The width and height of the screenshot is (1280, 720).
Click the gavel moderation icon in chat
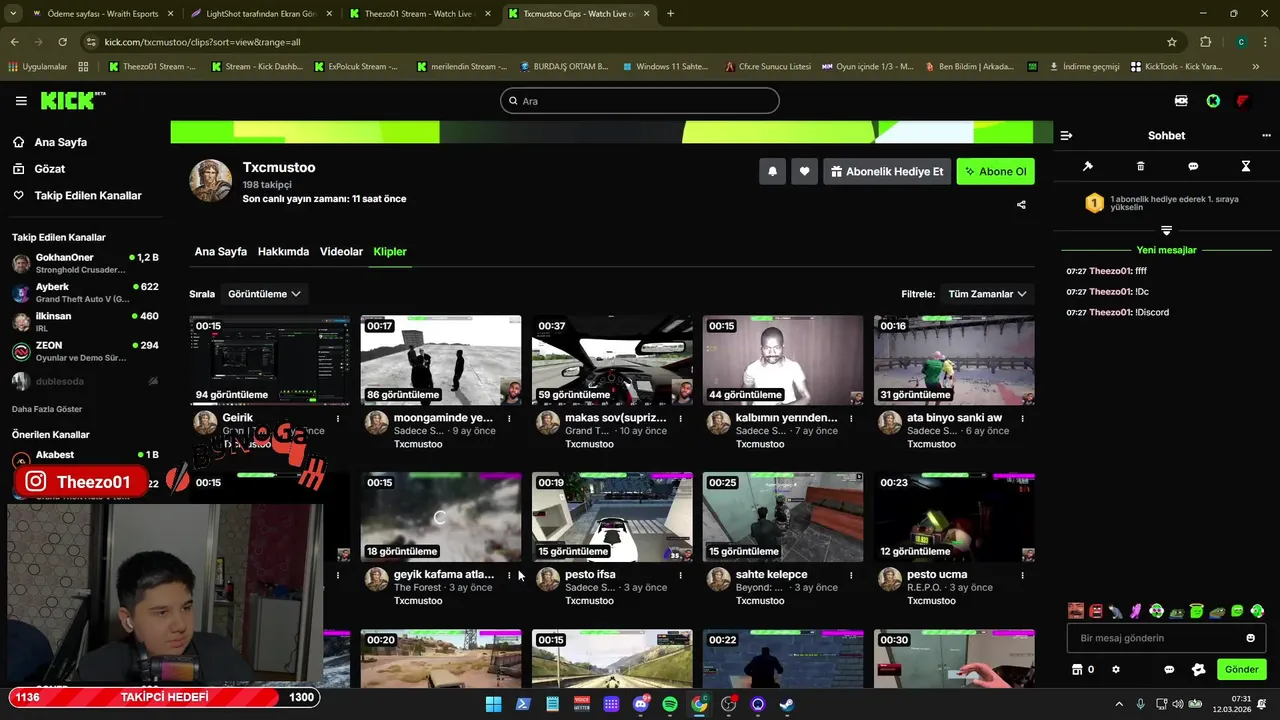coord(1088,166)
